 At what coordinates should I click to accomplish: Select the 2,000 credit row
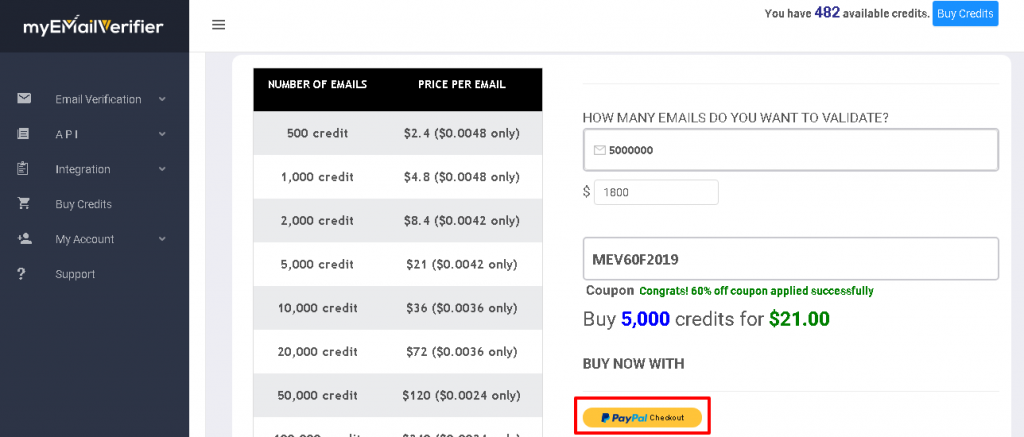pos(398,221)
